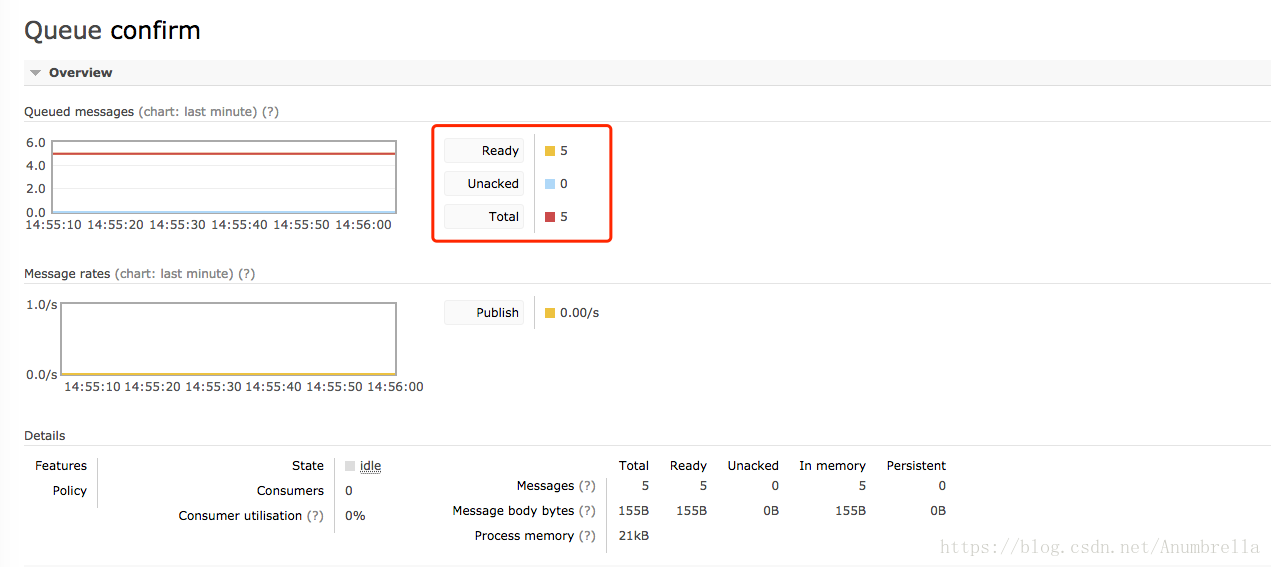The width and height of the screenshot is (1271, 567).
Task: Click the Ready column header in Details
Action: 688,466
